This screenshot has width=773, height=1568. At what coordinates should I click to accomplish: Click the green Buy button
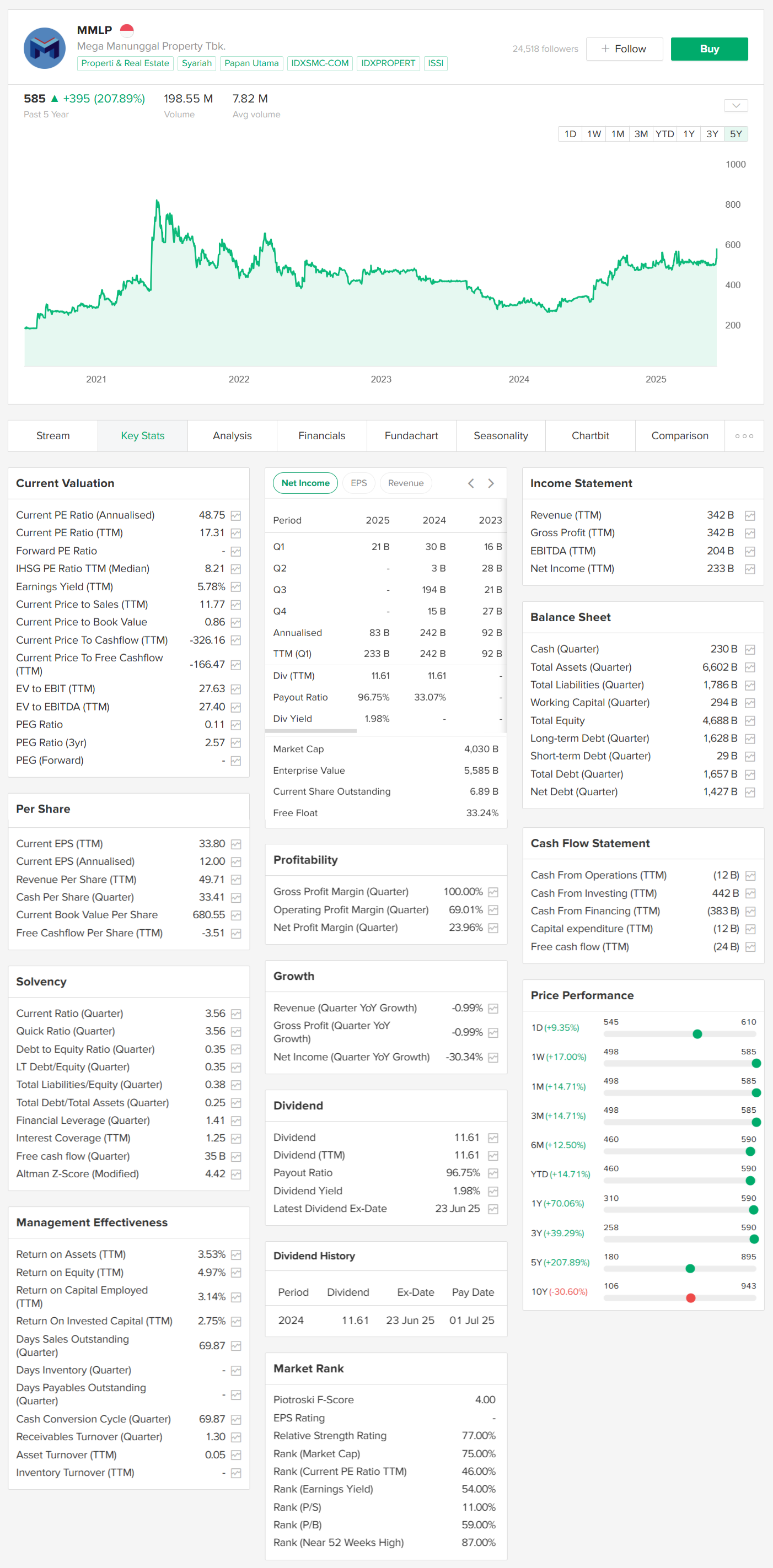[709, 49]
